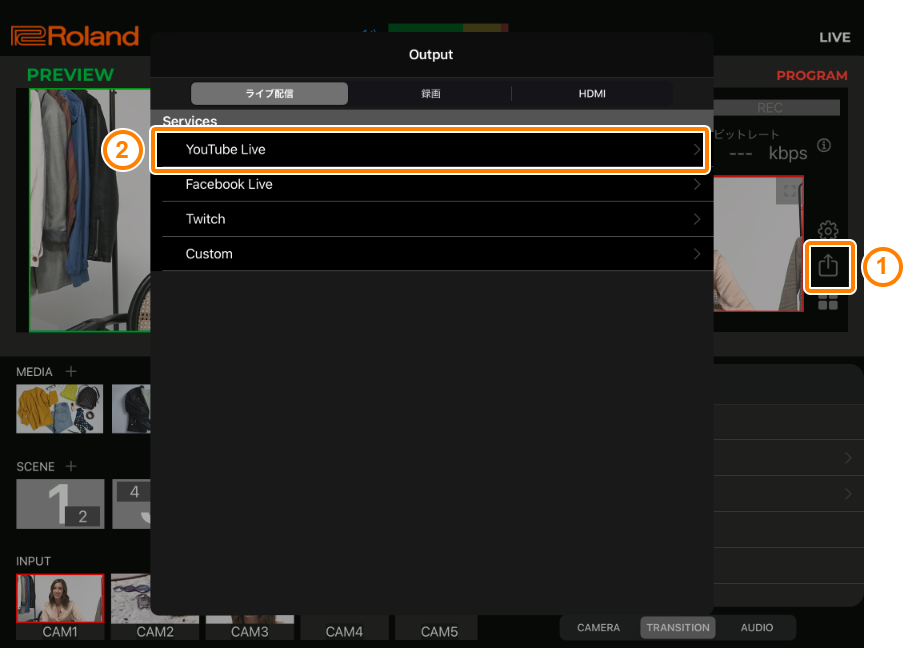
Task: Switch to the ライブ配信 tab
Action: pos(269,94)
